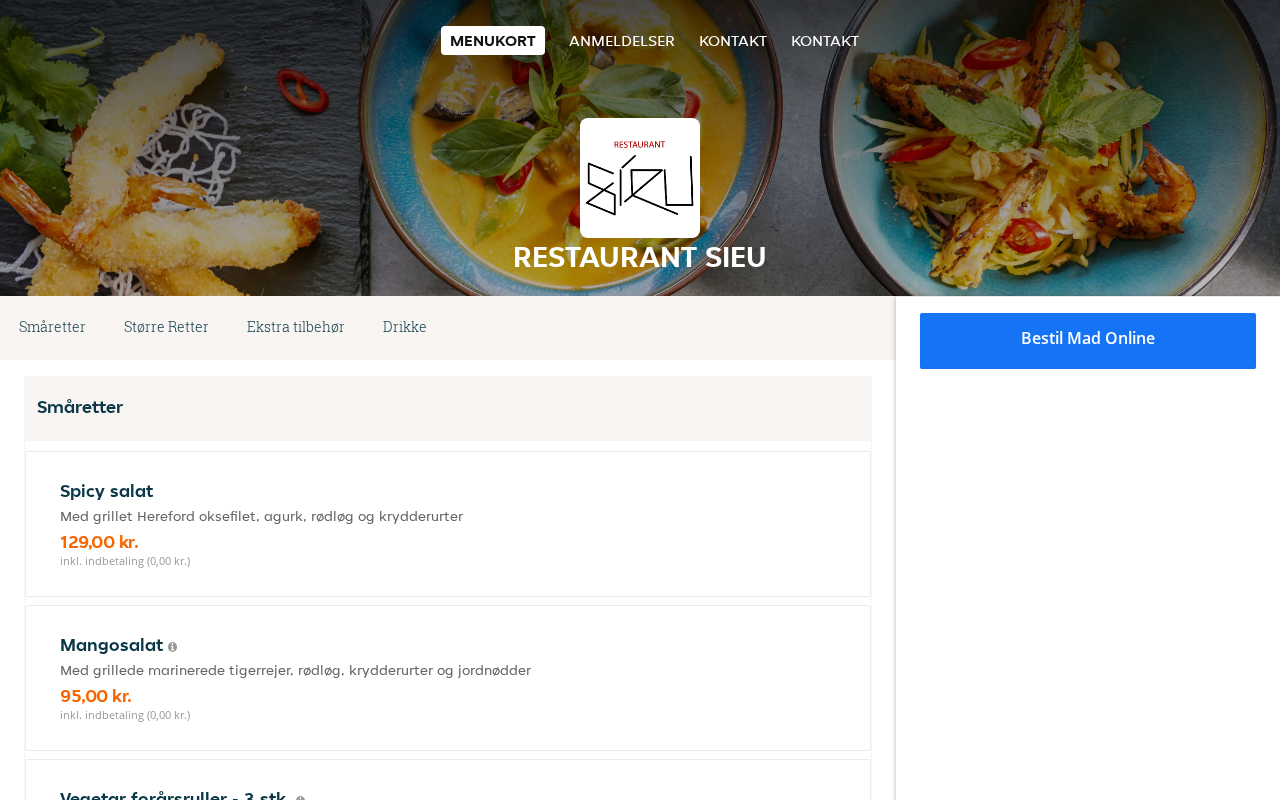Image resolution: width=1280 pixels, height=800 pixels.
Task: Show the info icon next to Mangosalat
Action: tap(172, 647)
